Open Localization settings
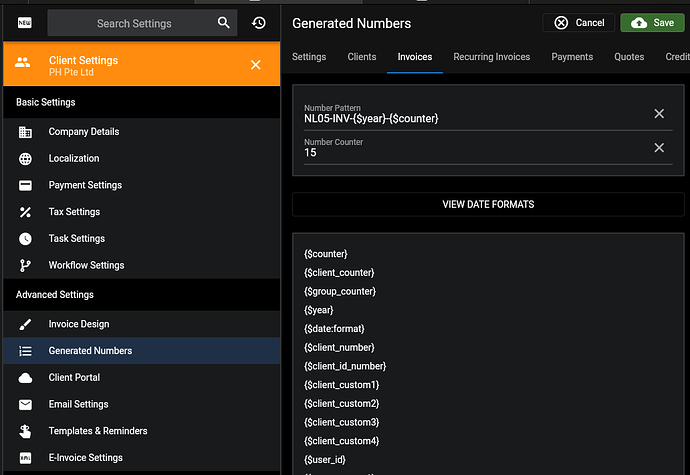 [142, 158]
